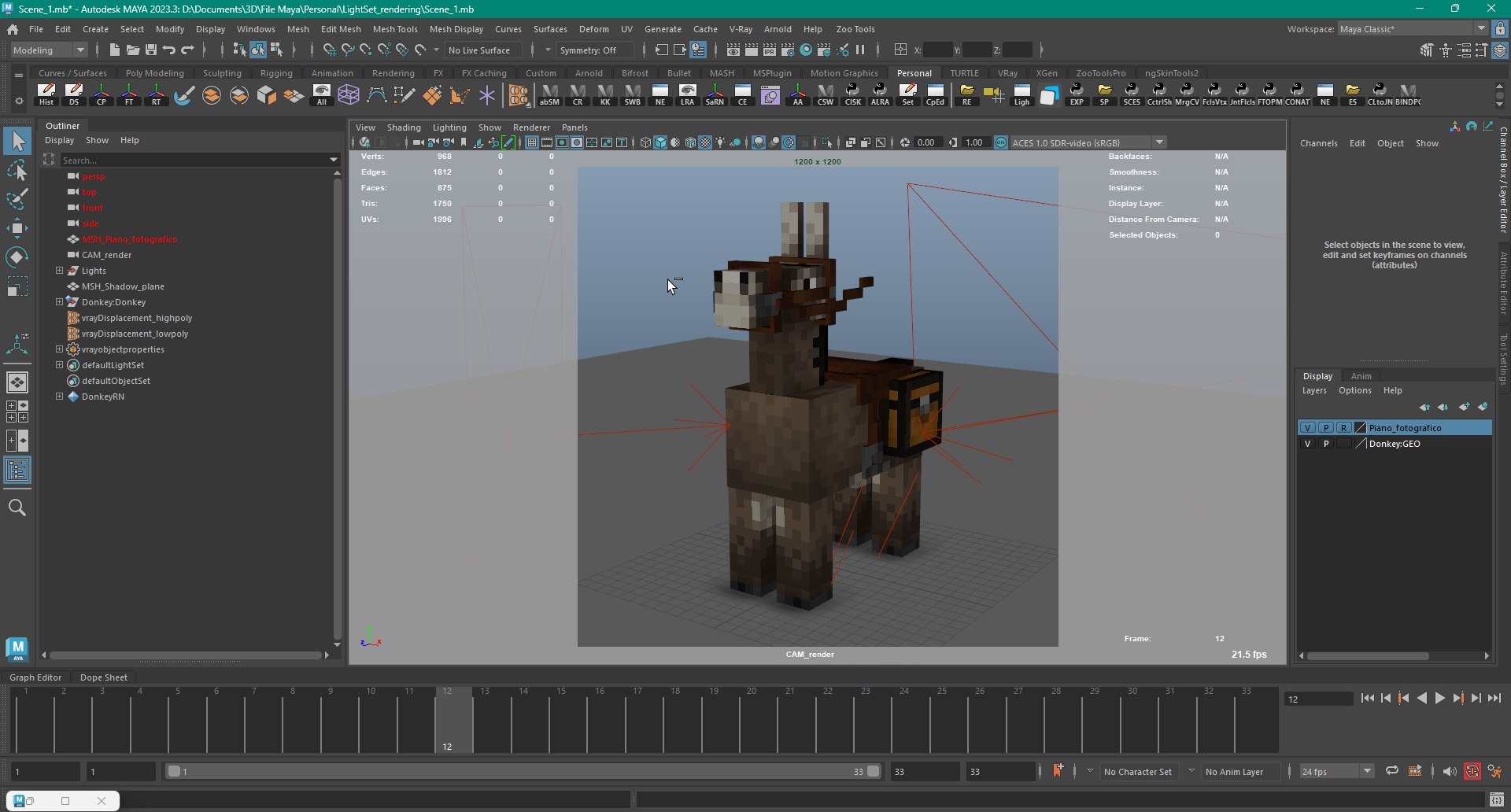Expand the Lights node in Outliner
The image size is (1511, 812).
click(59, 270)
